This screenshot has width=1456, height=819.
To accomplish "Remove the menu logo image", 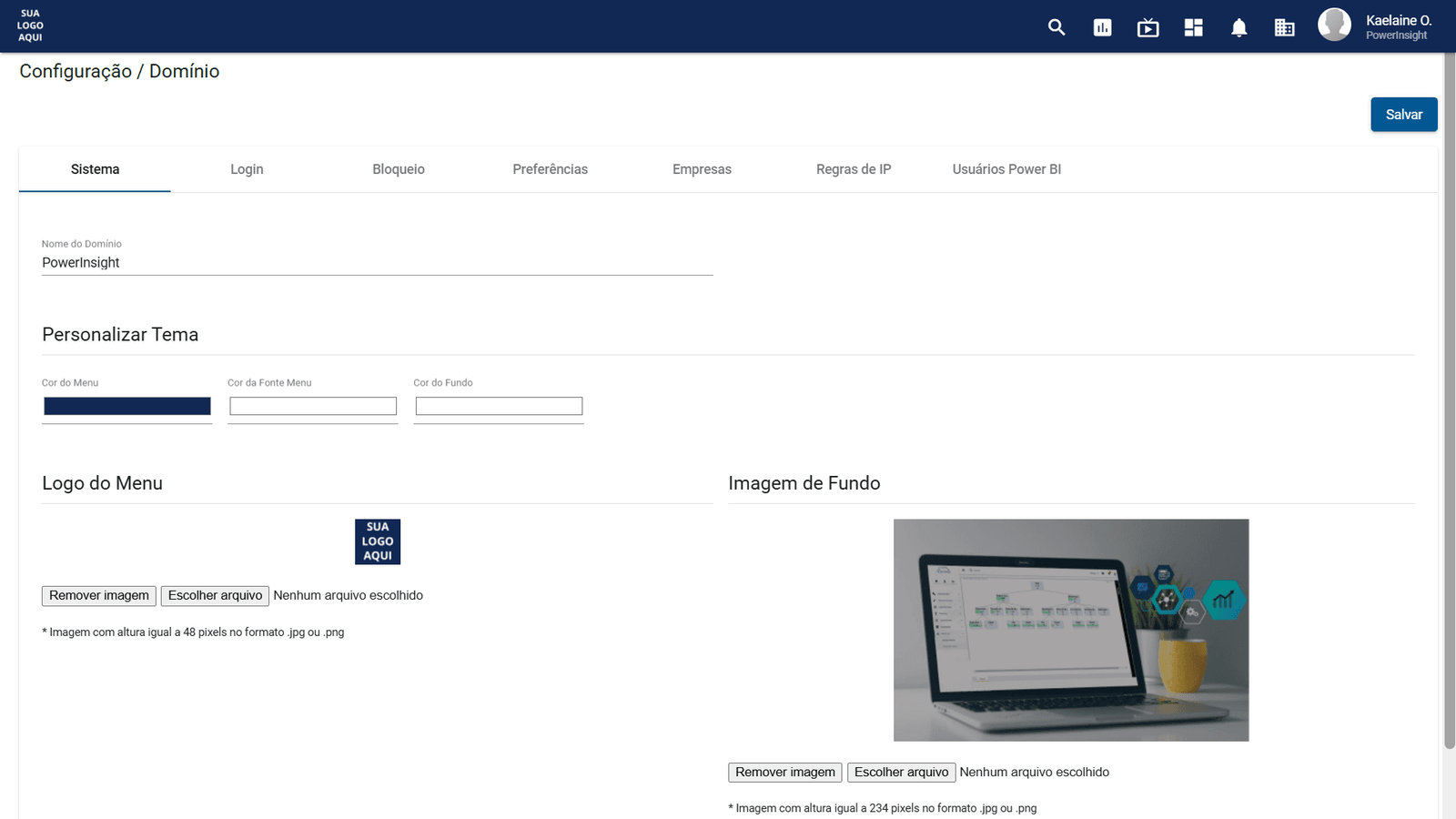I will (99, 595).
